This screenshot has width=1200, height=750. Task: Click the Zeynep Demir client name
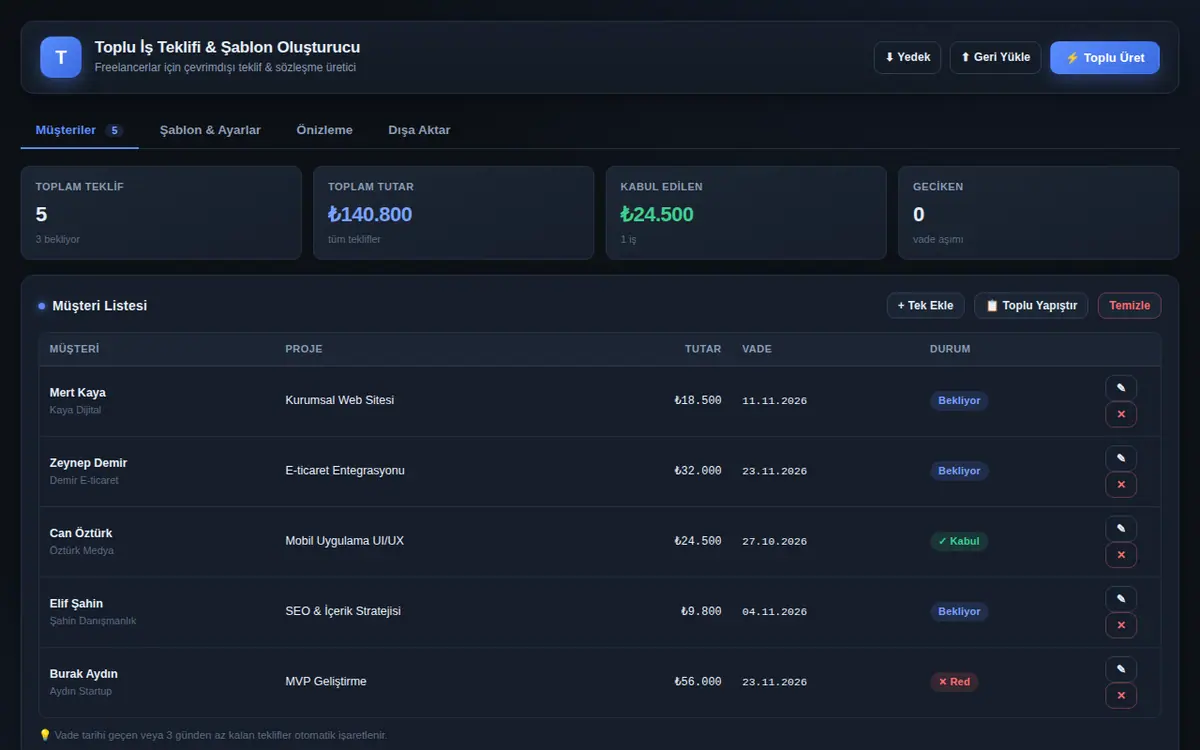click(x=88, y=463)
